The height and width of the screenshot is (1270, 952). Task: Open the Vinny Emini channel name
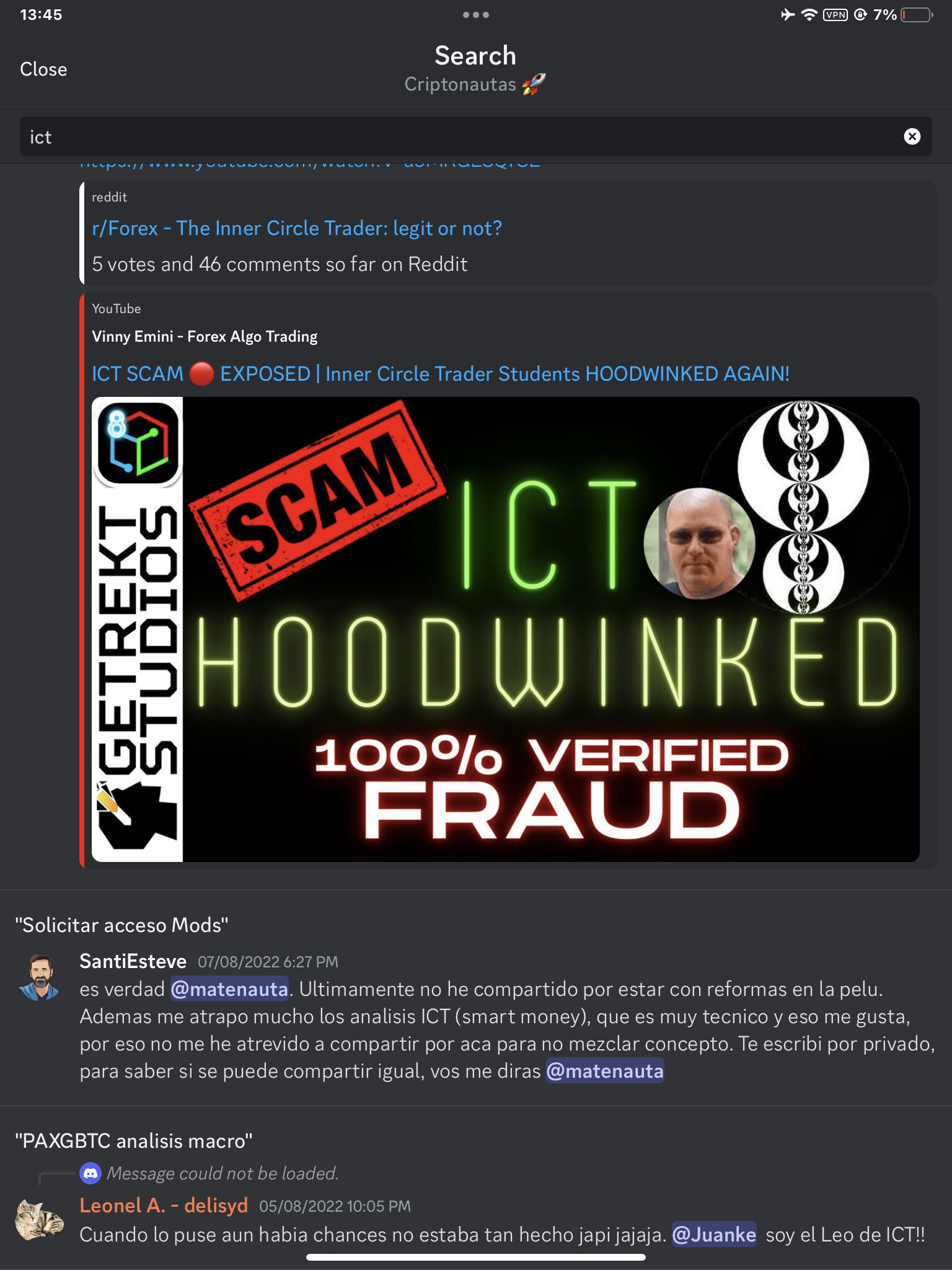pos(205,337)
